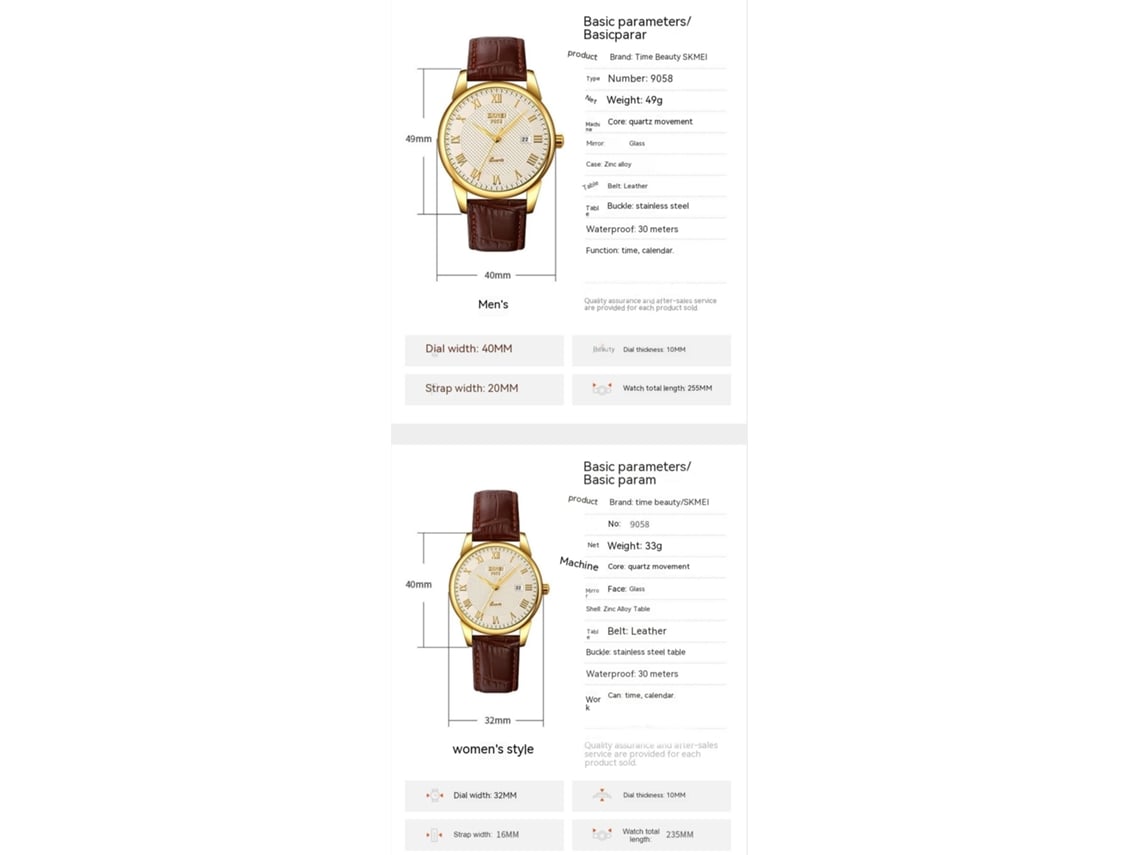Click the length icon beside Watch total length: 255MM
The image size is (1140, 855).
602,388
